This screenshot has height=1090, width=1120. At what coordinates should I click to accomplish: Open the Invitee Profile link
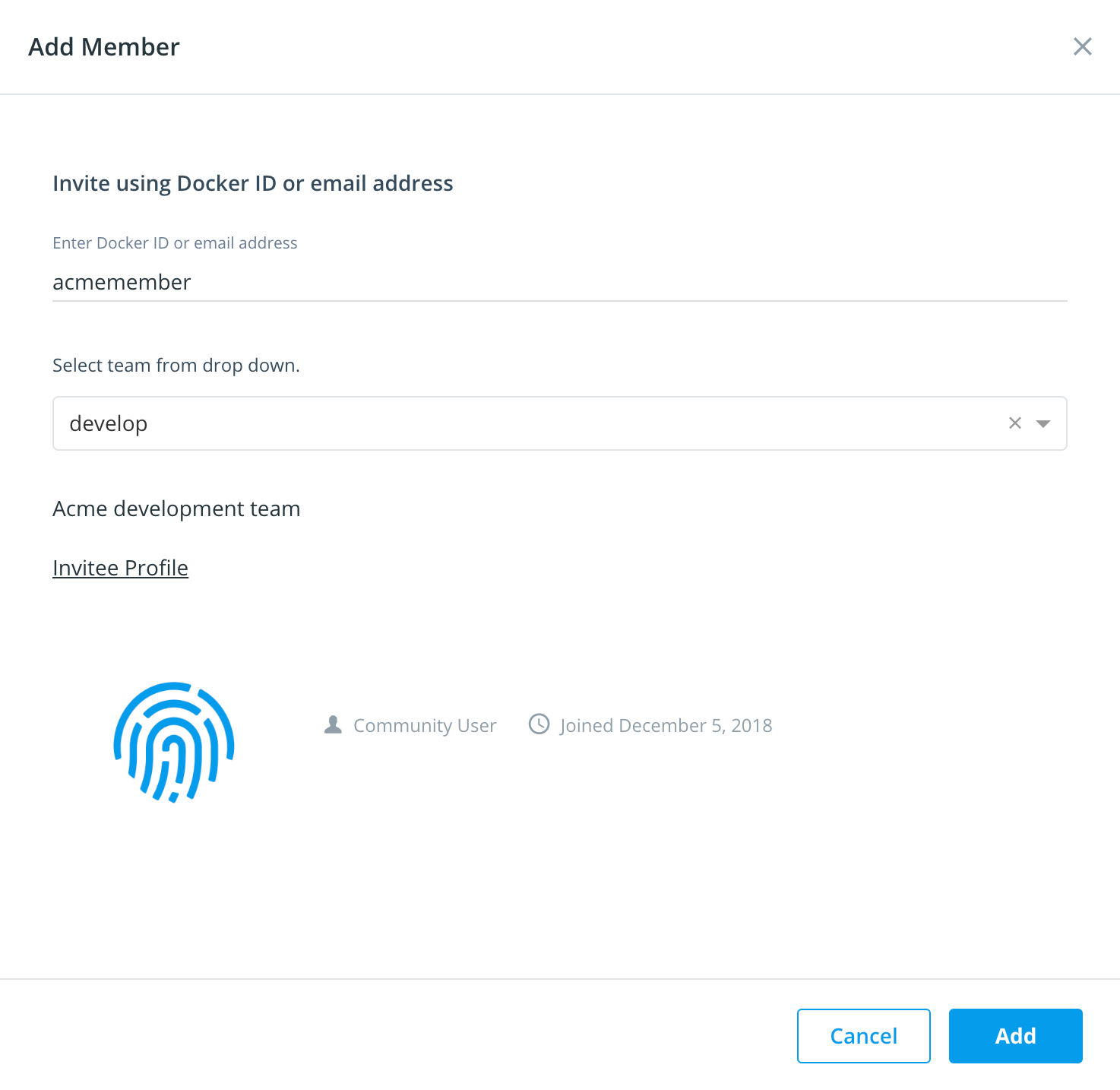120,567
